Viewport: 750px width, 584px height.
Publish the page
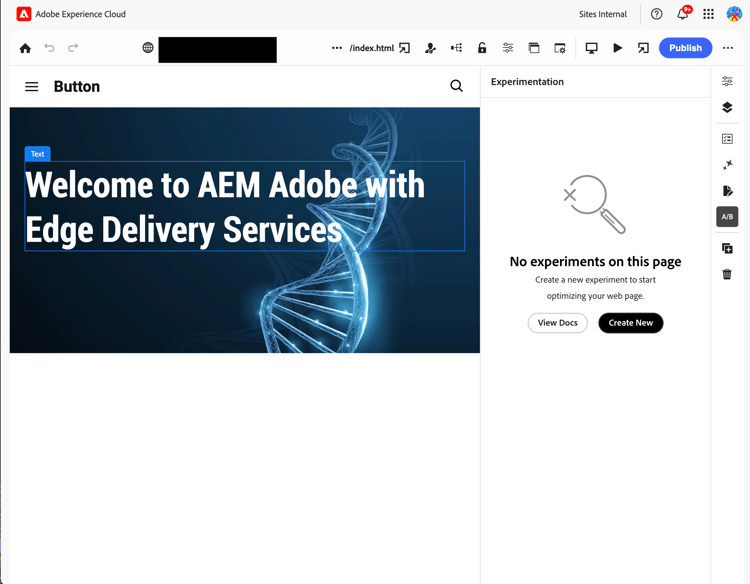tap(685, 48)
